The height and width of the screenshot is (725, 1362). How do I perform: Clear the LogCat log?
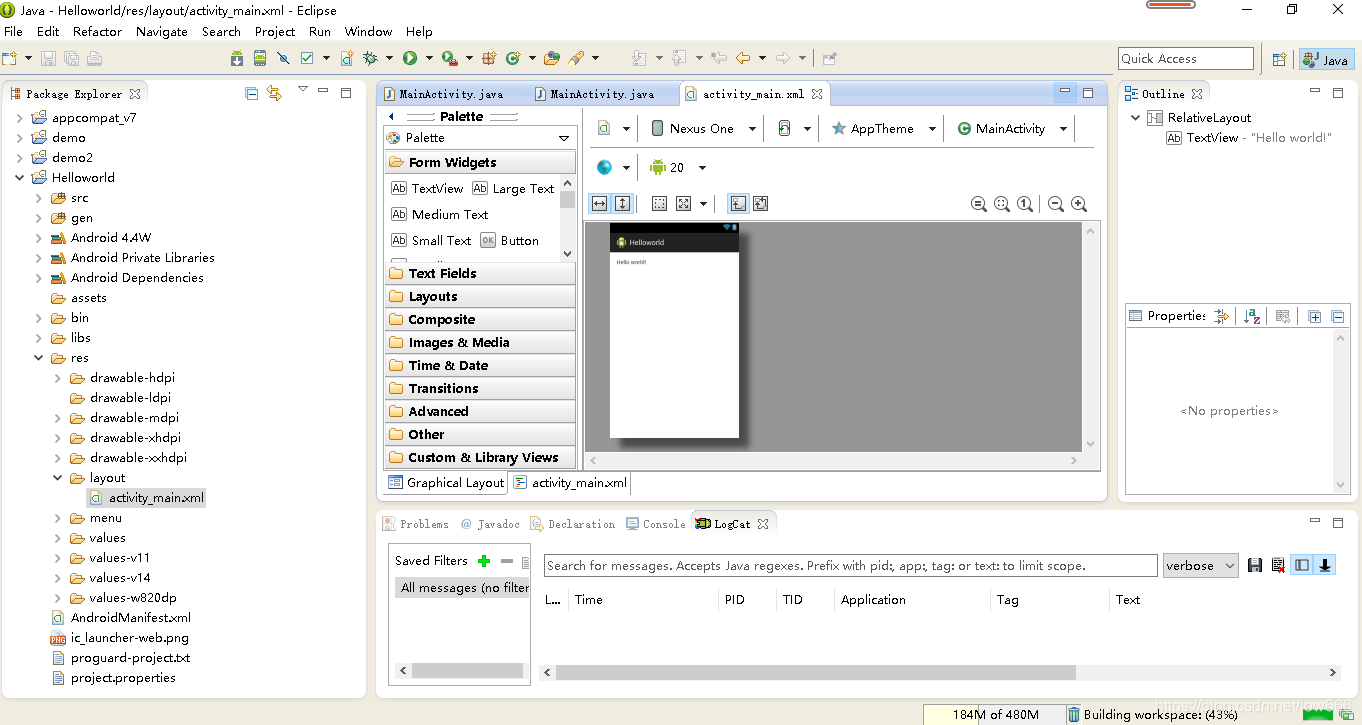(x=1278, y=565)
